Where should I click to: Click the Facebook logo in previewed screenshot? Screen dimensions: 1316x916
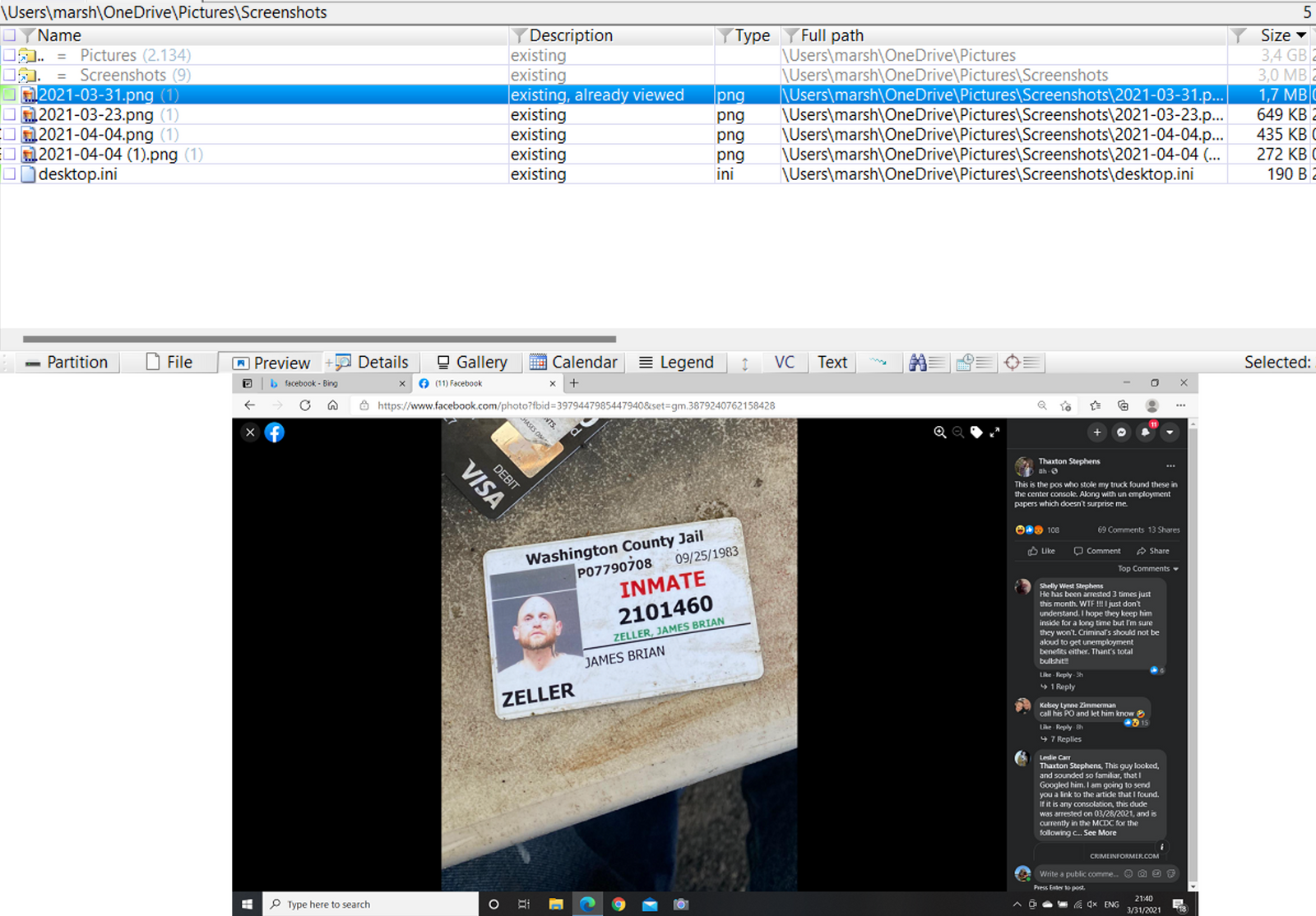pos(275,433)
